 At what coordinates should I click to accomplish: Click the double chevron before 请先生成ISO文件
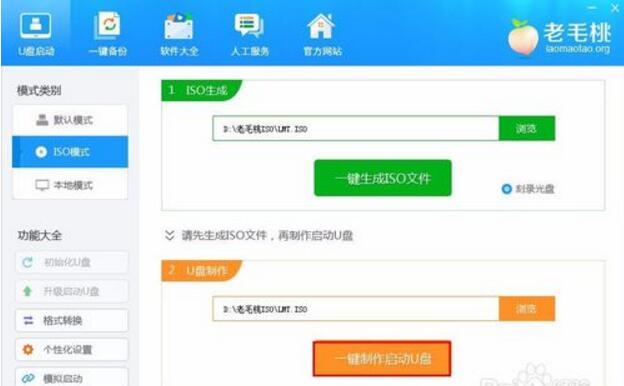pyautogui.click(x=170, y=235)
